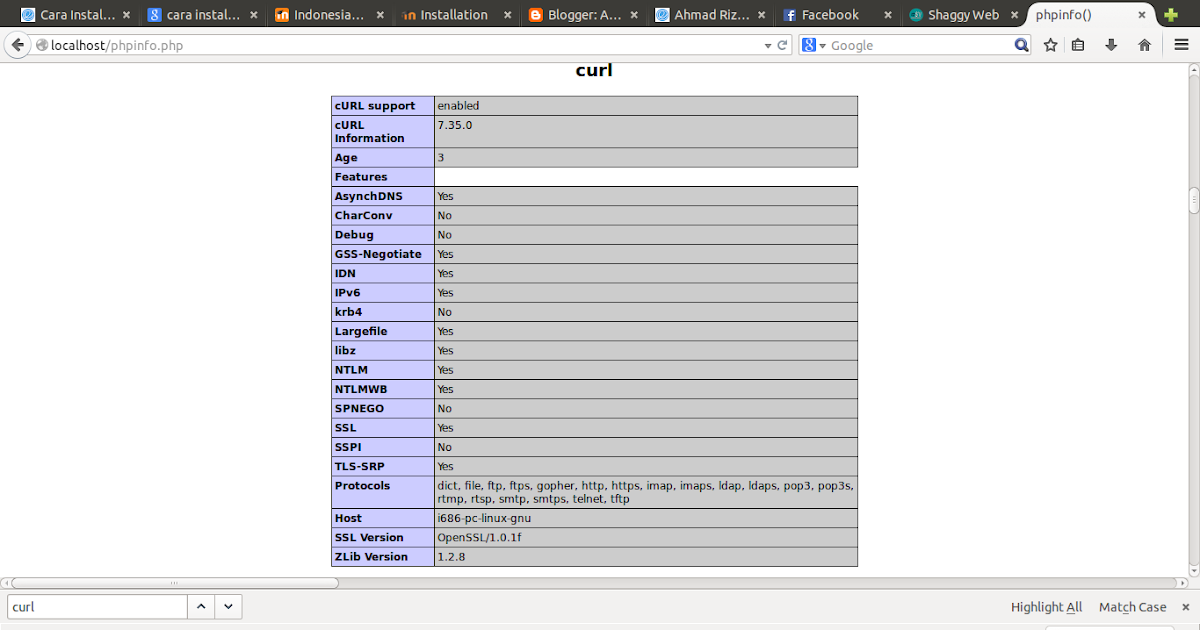Viewport: 1200px width, 630px height.
Task: Enable Match Case searching
Action: tap(1132, 606)
